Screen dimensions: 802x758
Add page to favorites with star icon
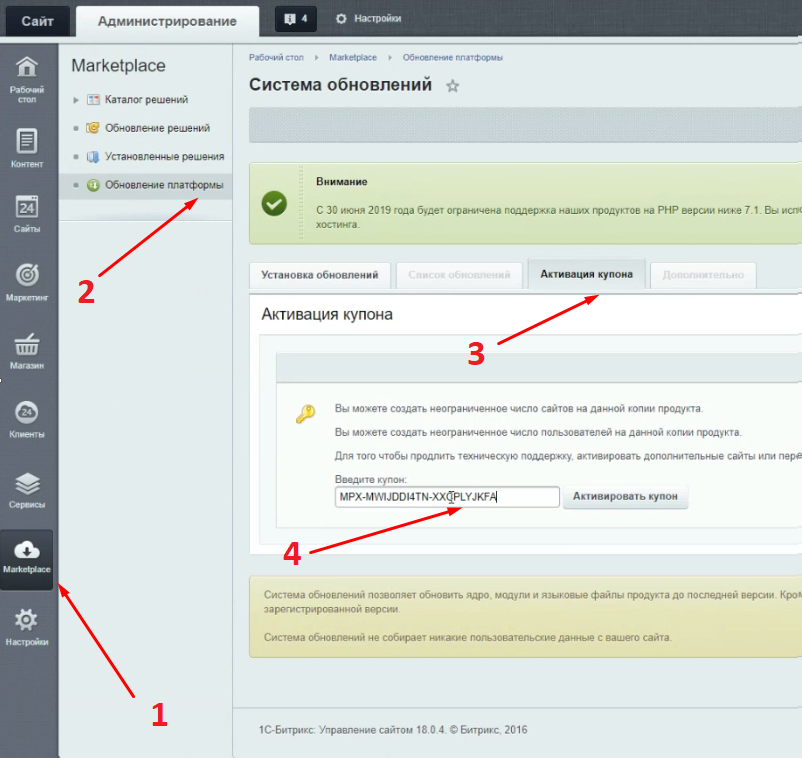coord(453,85)
